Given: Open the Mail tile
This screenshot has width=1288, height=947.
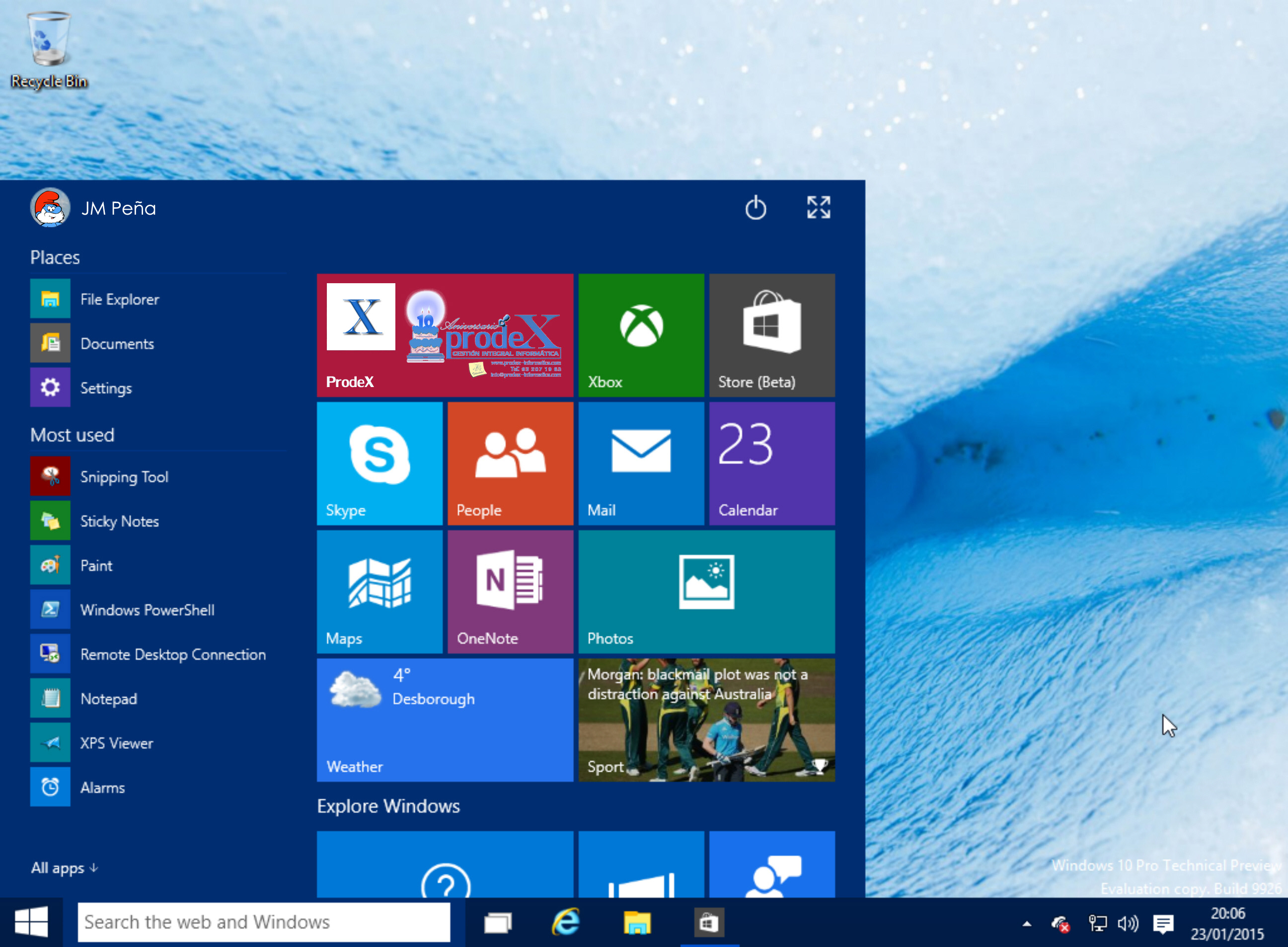Looking at the screenshot, I should [x=641, y=463].
